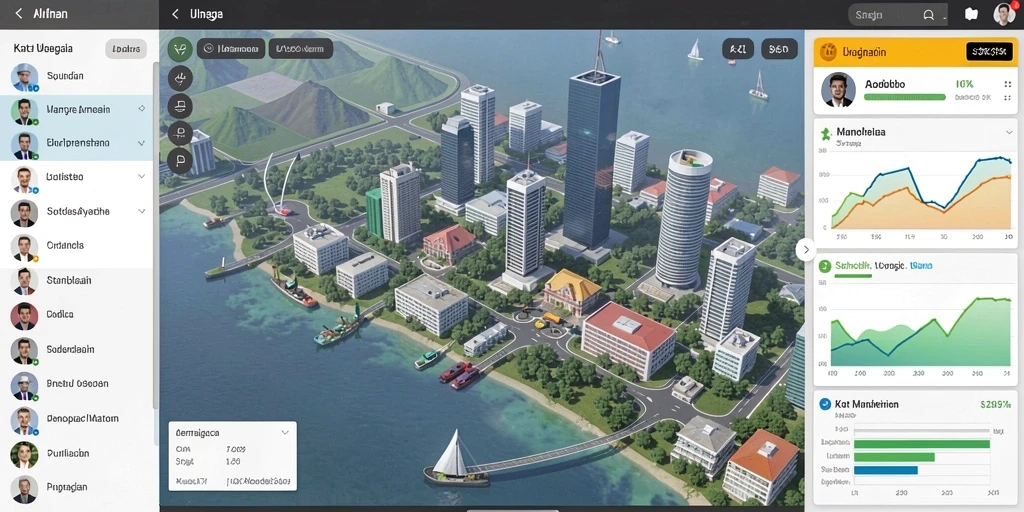
Task: Click the orange coin icon beside Uragnaoin
Action: click(828, 51)
